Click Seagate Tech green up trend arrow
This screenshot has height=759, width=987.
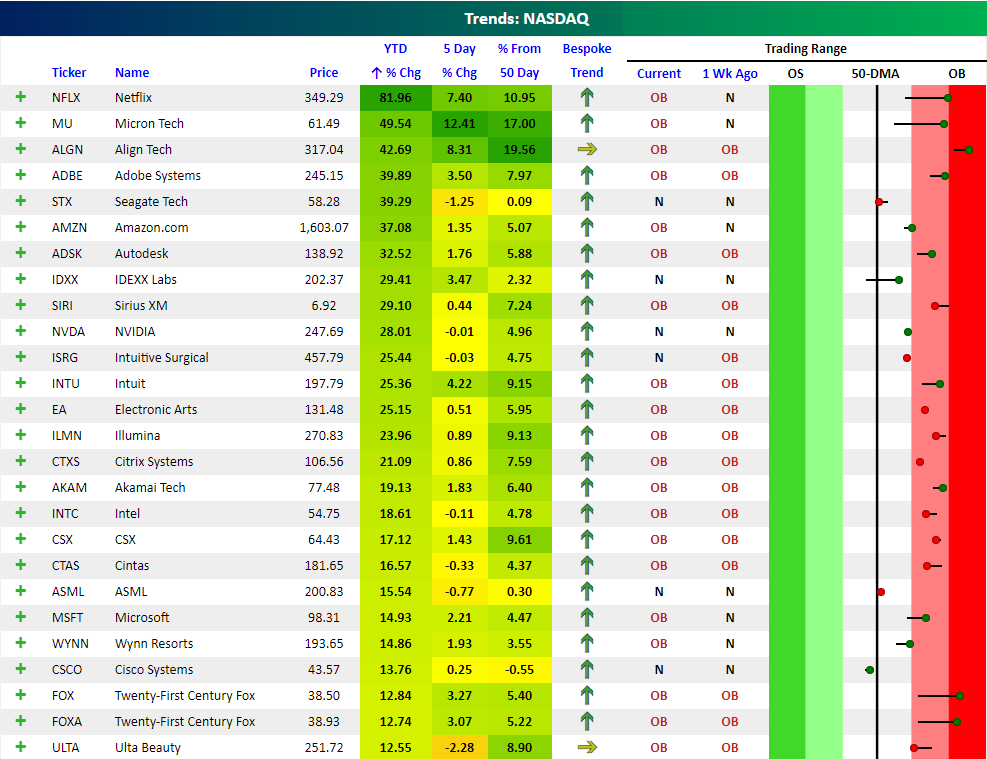pyautogui.click(x=587, y=201)
